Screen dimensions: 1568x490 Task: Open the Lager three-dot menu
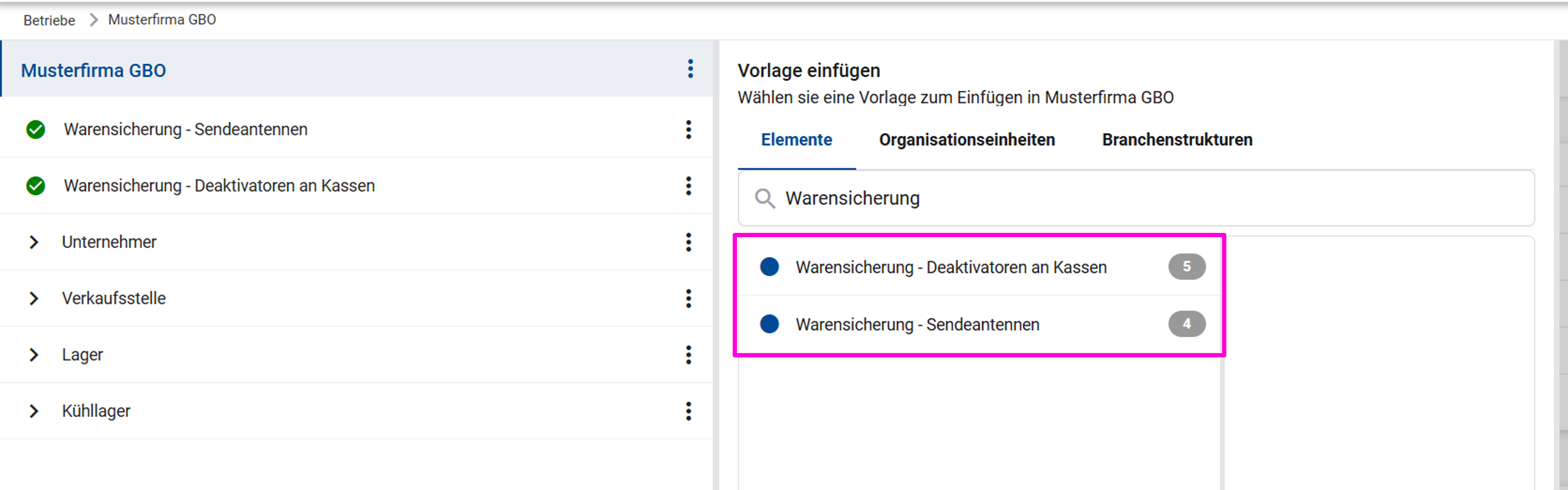click(x=688, y=355)
